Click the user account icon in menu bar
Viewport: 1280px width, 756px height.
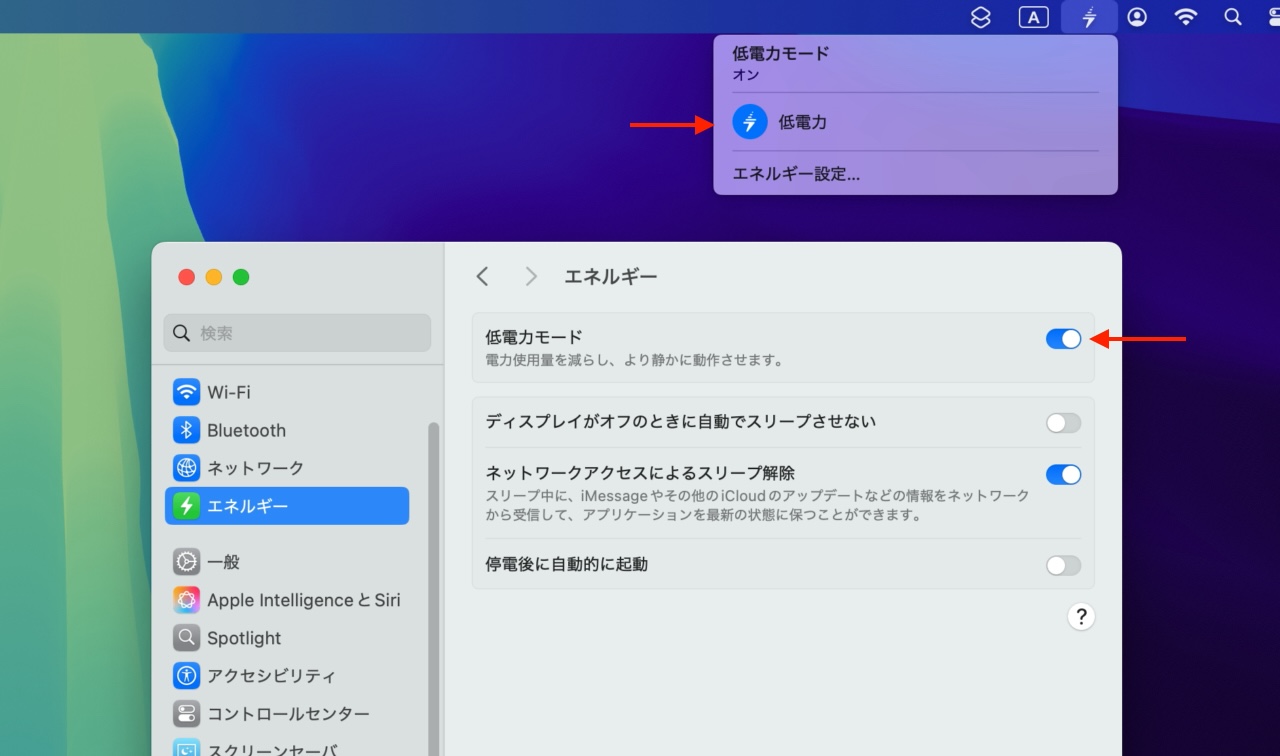(1137, 17)
